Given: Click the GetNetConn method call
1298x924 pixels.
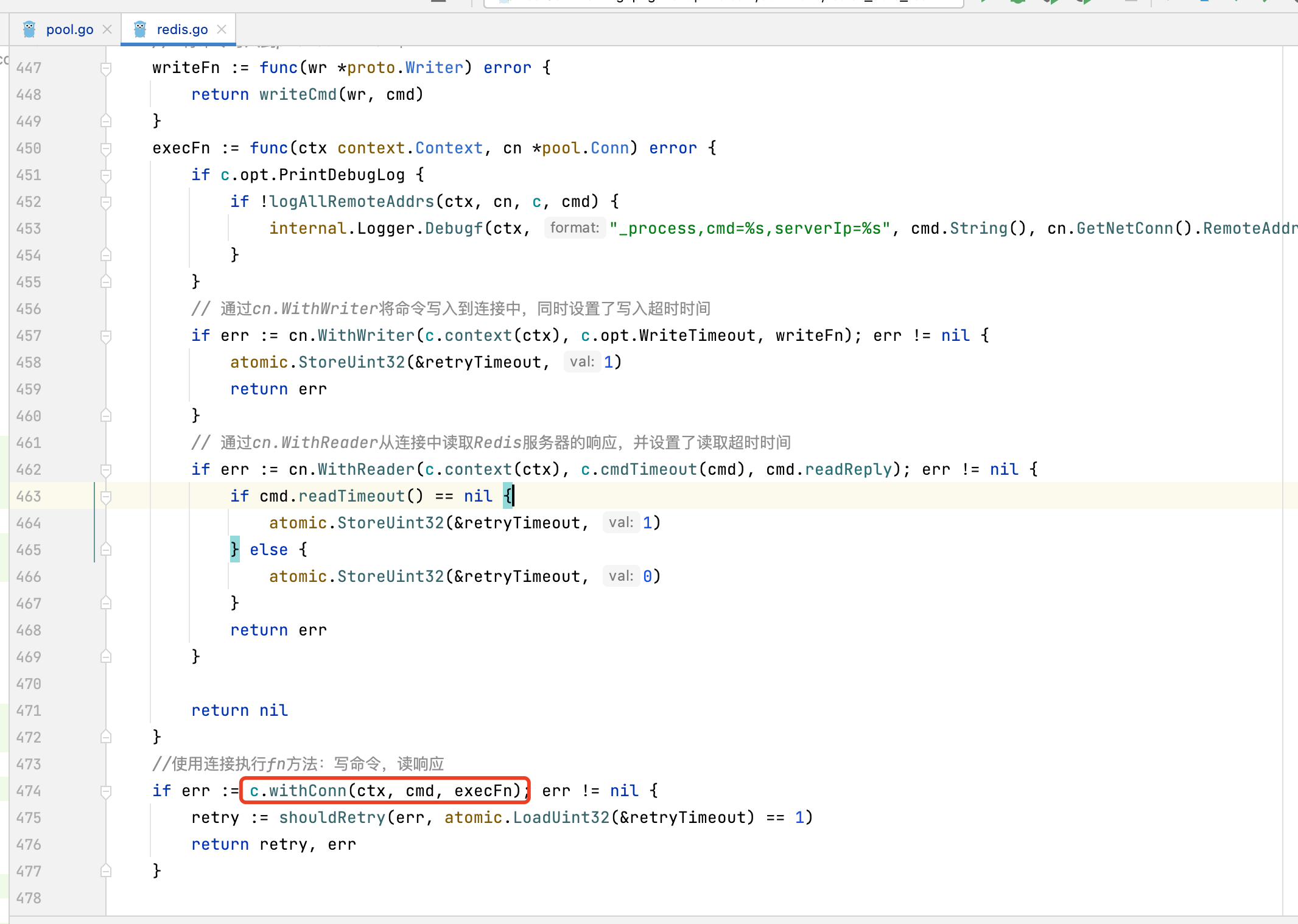Looking at the screenshot, I should tap(1125, 228).
